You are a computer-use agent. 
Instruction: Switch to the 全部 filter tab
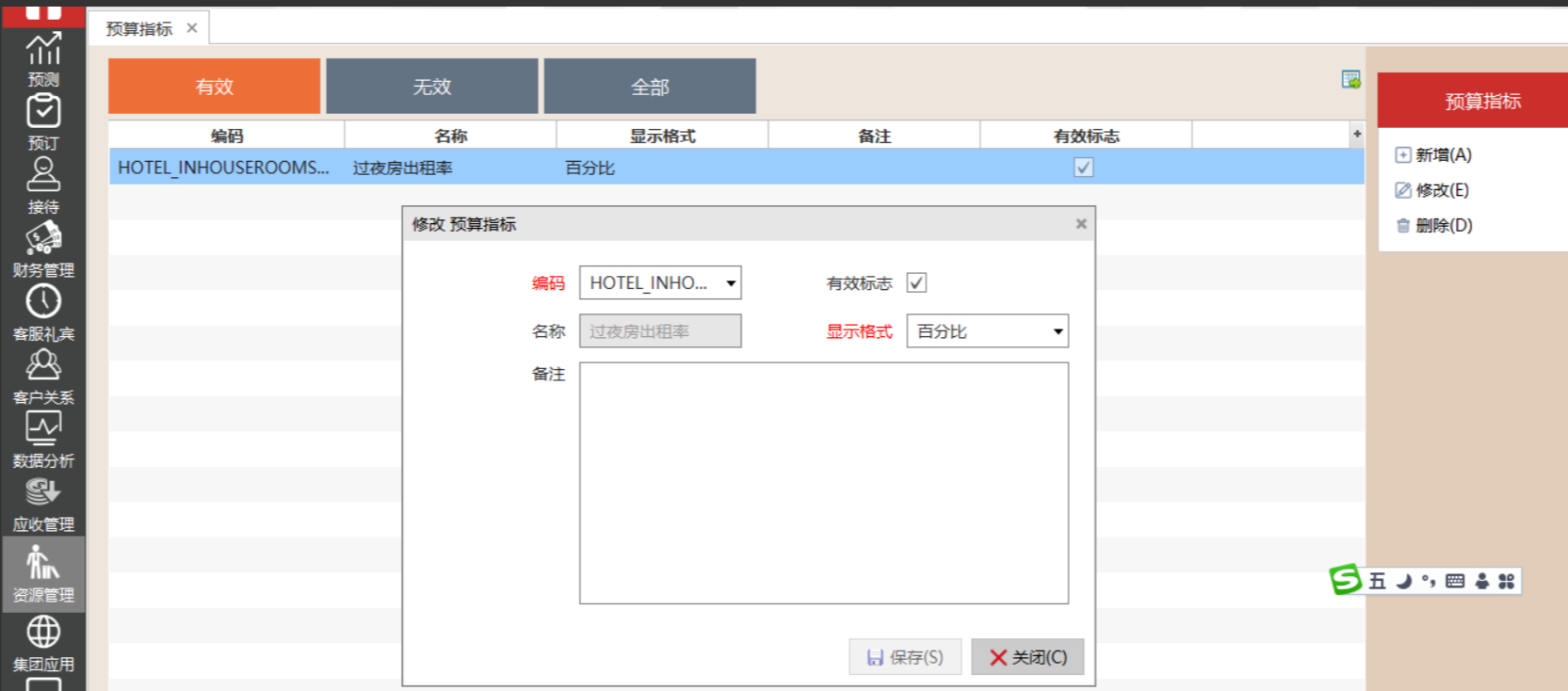point(650,87)
